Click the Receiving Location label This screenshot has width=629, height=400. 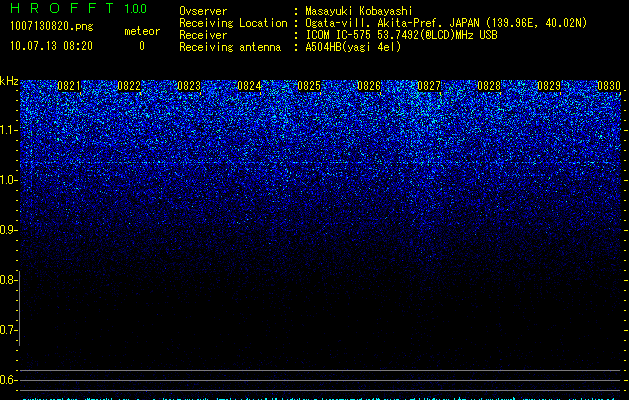click(x=233, y=23)
